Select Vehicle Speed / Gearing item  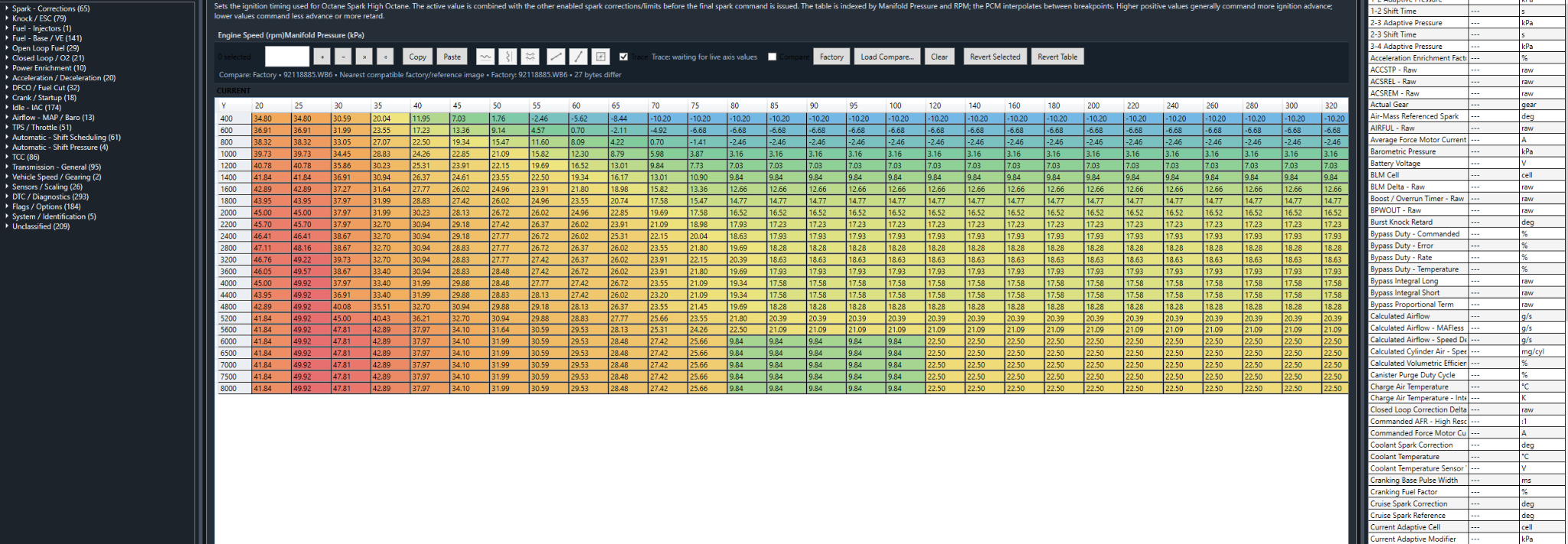coord(57,177)
